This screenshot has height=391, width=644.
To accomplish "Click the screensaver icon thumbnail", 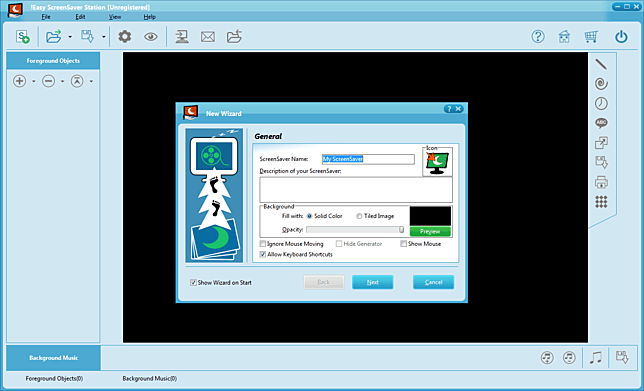I will [x=437, y=163].
